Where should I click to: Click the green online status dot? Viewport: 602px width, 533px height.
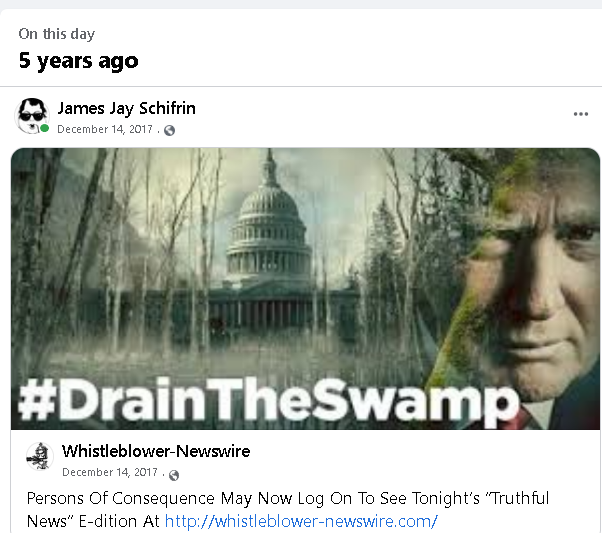[45, 128]
